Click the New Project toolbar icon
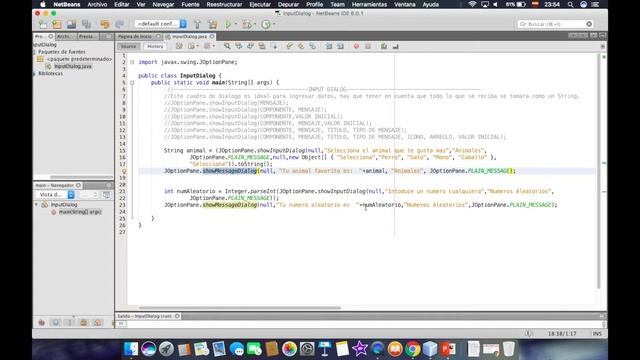Screen dimensions: 640x360 pos(57,24)
